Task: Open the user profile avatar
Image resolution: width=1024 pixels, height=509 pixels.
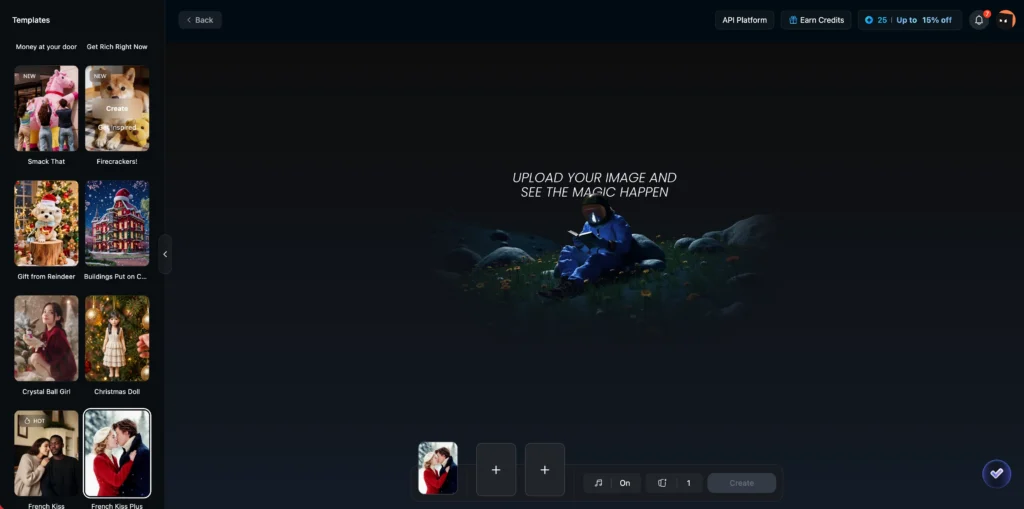Action: [1005, 20]
